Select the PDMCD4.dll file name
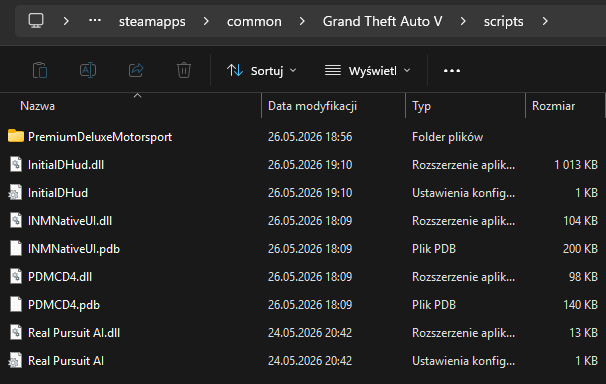Image resolution: width=606 pixels, height=384 pixels. point(60,277)
